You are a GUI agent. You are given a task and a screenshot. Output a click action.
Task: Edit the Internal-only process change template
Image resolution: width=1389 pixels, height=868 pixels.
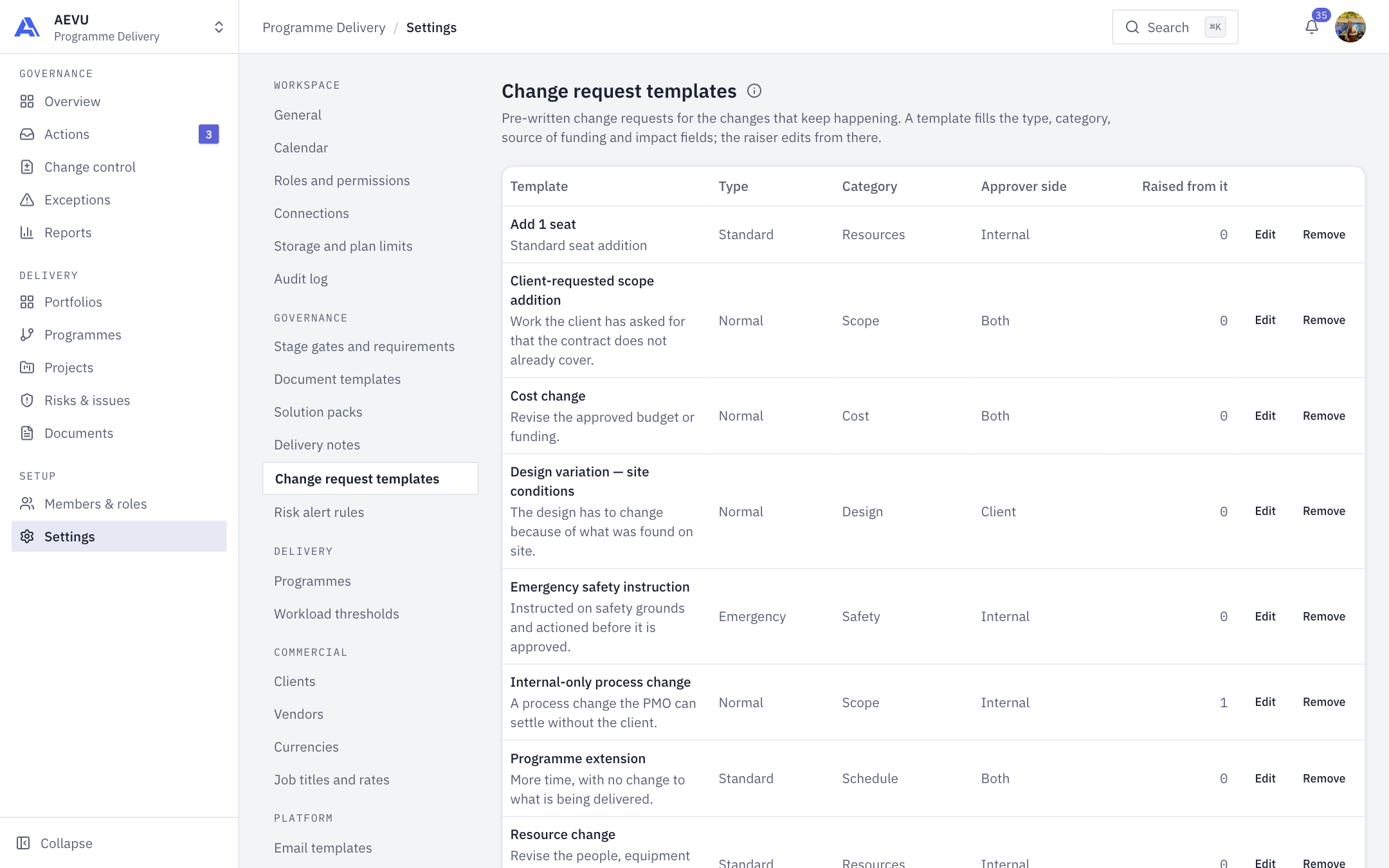pyautogui.click(x=1265, y=702)
